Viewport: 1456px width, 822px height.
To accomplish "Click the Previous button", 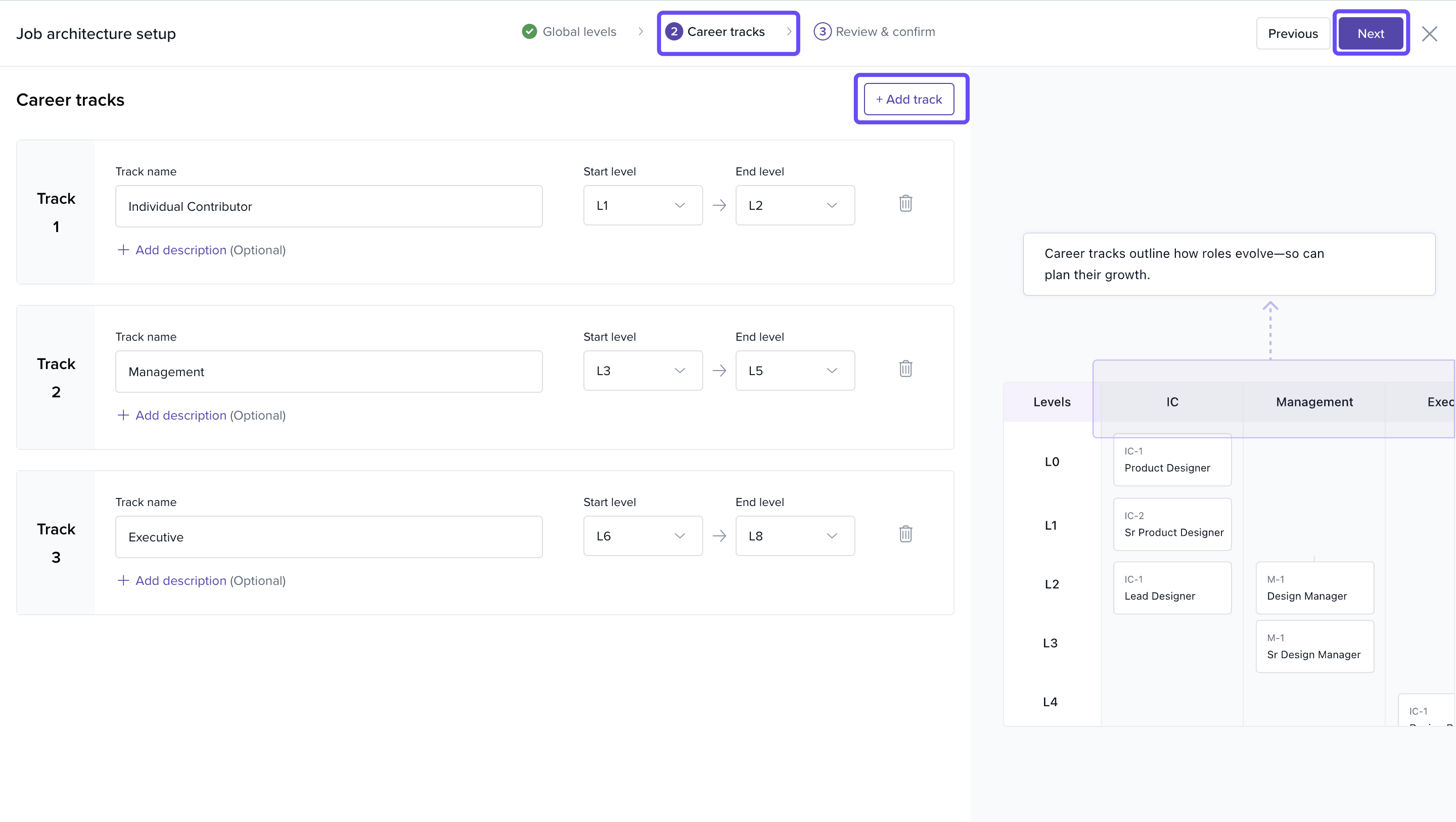I will point(1293,34).
